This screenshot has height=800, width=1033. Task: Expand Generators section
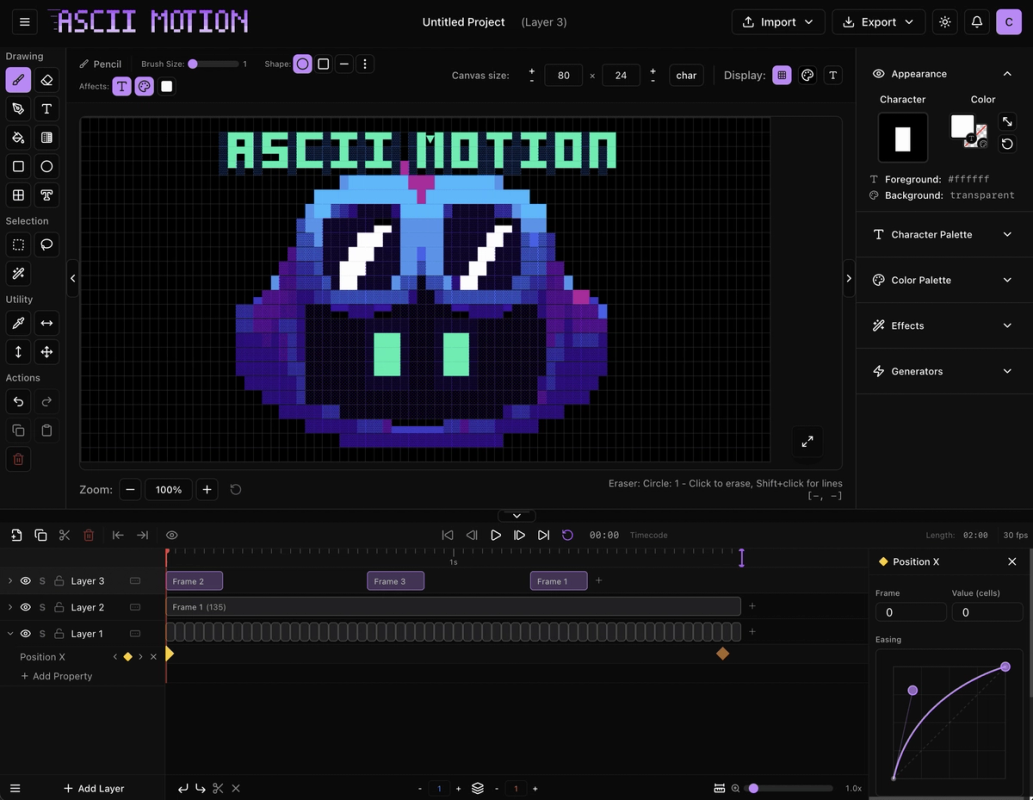point(943,371)
